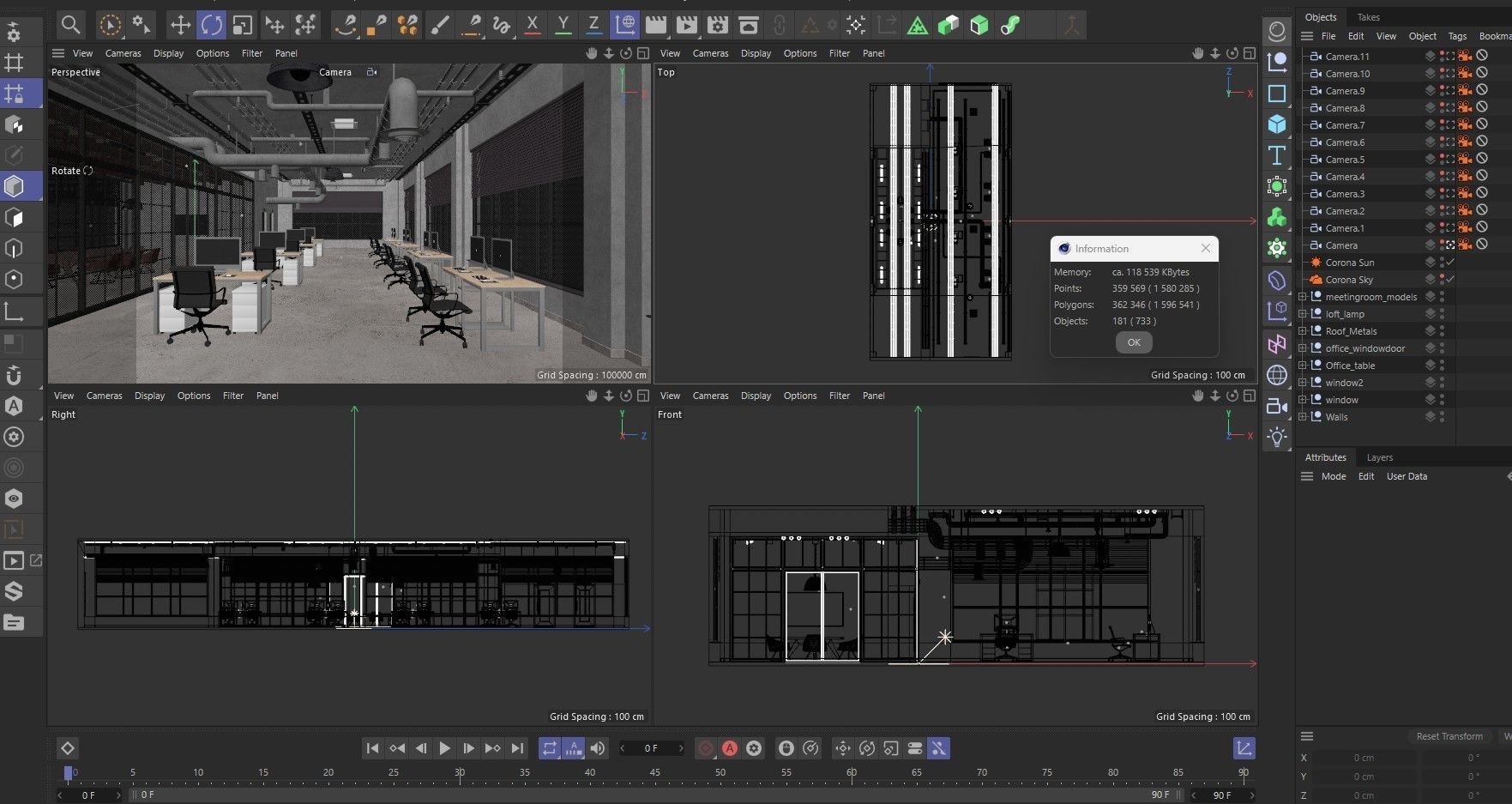Viewport: 1512px width, 804px height.
Task: Click the green recycle triangle icon
Action: pyautogui.click(x=918, y=25)
